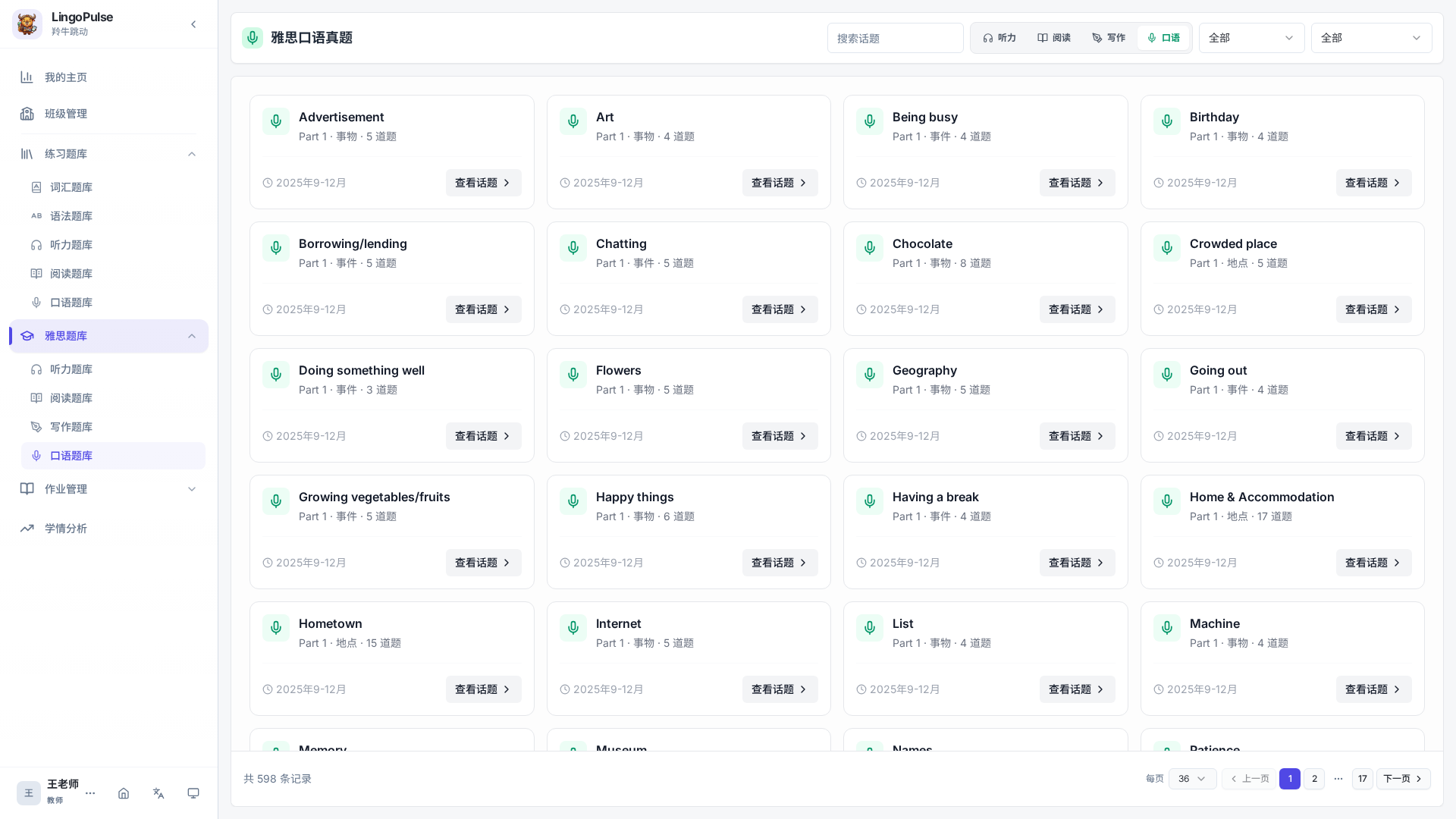Screen dimensions: 1456x819
Task: Switch to the 听力 filter toggle
Action: pos(999,38)
